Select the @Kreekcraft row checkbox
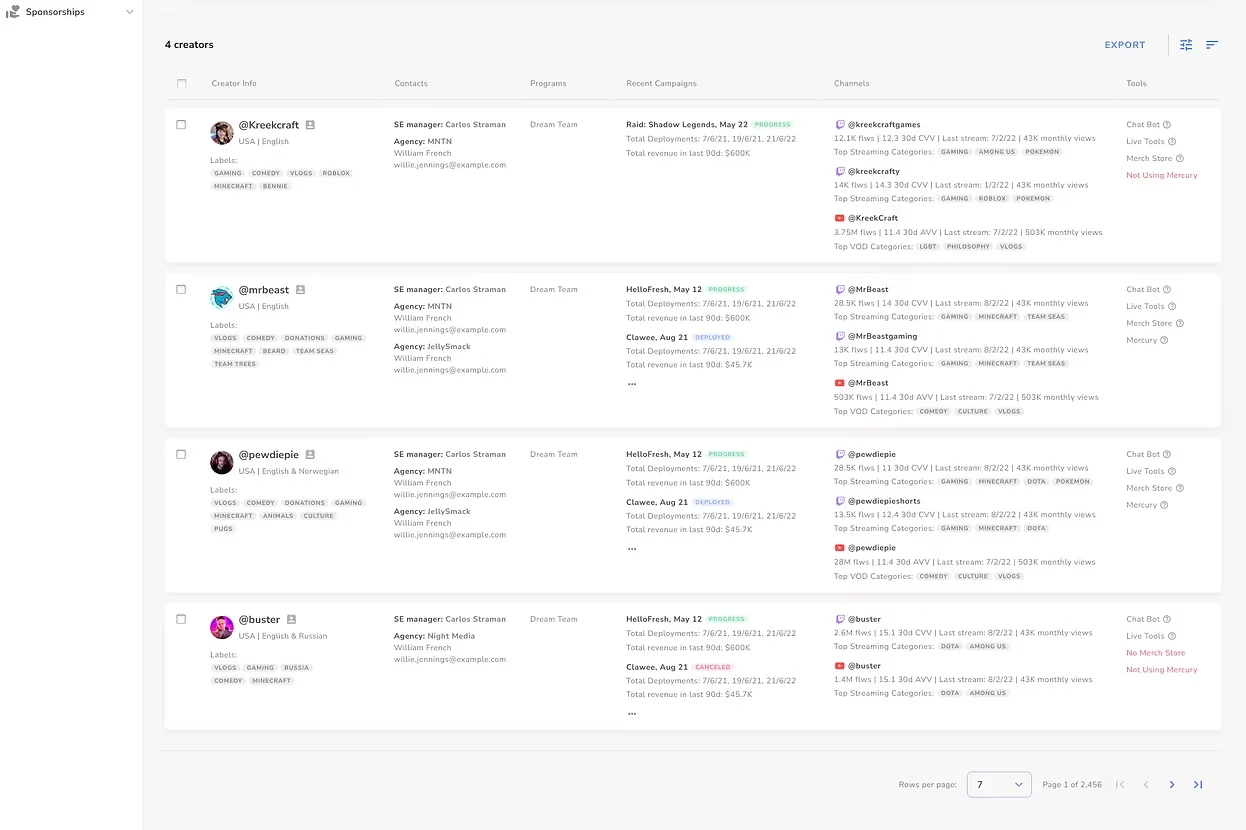 [x=181, y=125]
